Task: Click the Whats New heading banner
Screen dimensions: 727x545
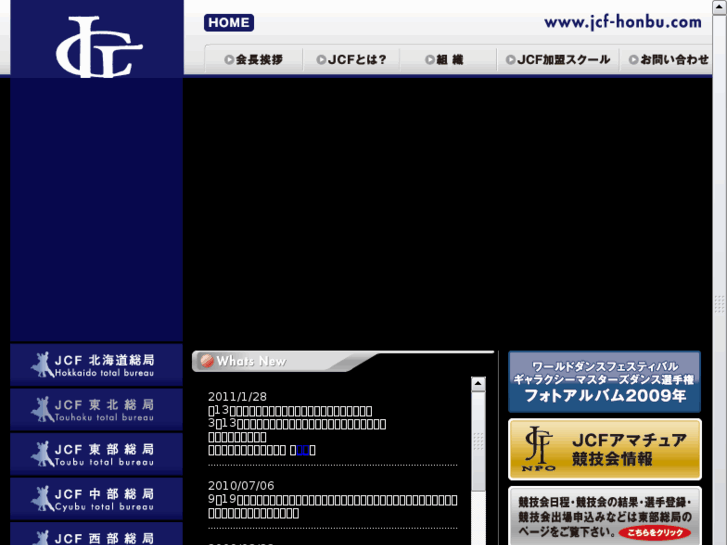Action: 343,361
